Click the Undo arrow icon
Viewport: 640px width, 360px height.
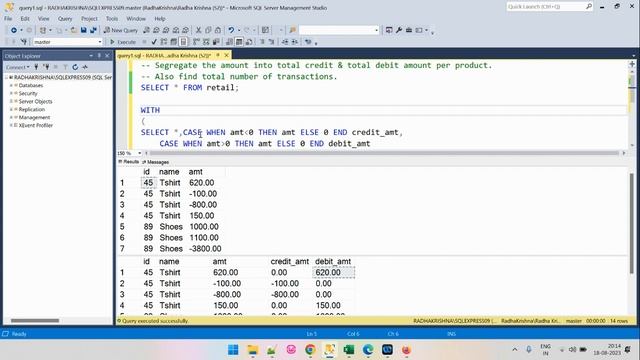click(x=231, y=30)
